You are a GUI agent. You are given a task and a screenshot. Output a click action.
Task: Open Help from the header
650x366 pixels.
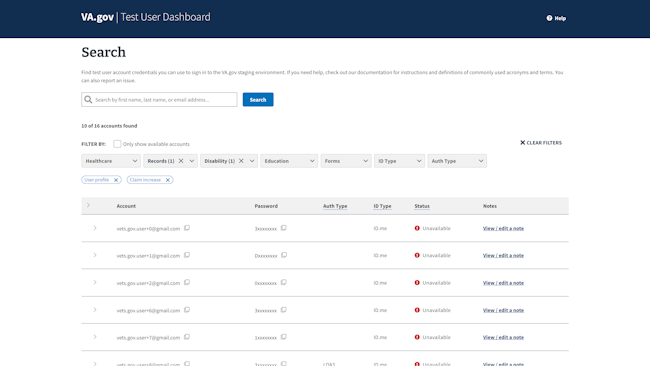click(556, 18)
